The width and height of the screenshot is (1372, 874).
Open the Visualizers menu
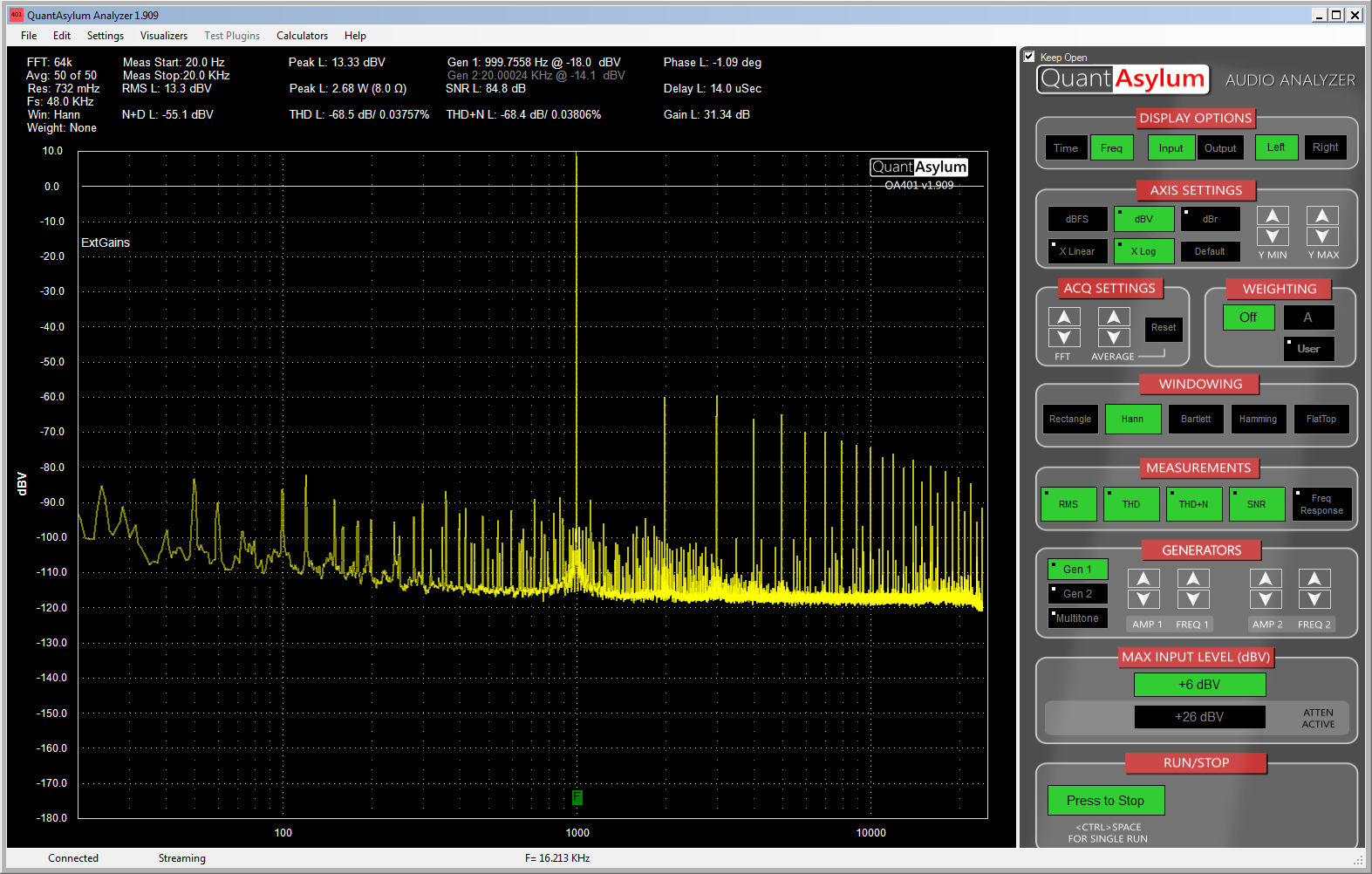tap(164, 36)
